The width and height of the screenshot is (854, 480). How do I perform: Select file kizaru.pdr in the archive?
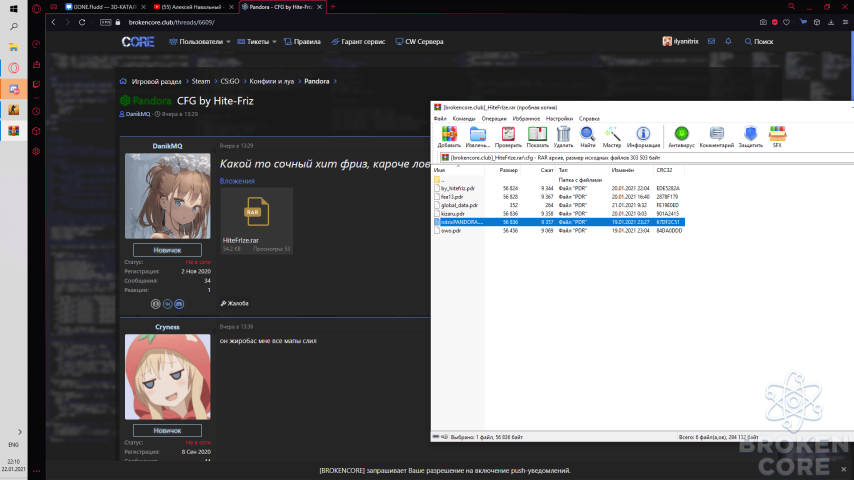click(453, 214)
